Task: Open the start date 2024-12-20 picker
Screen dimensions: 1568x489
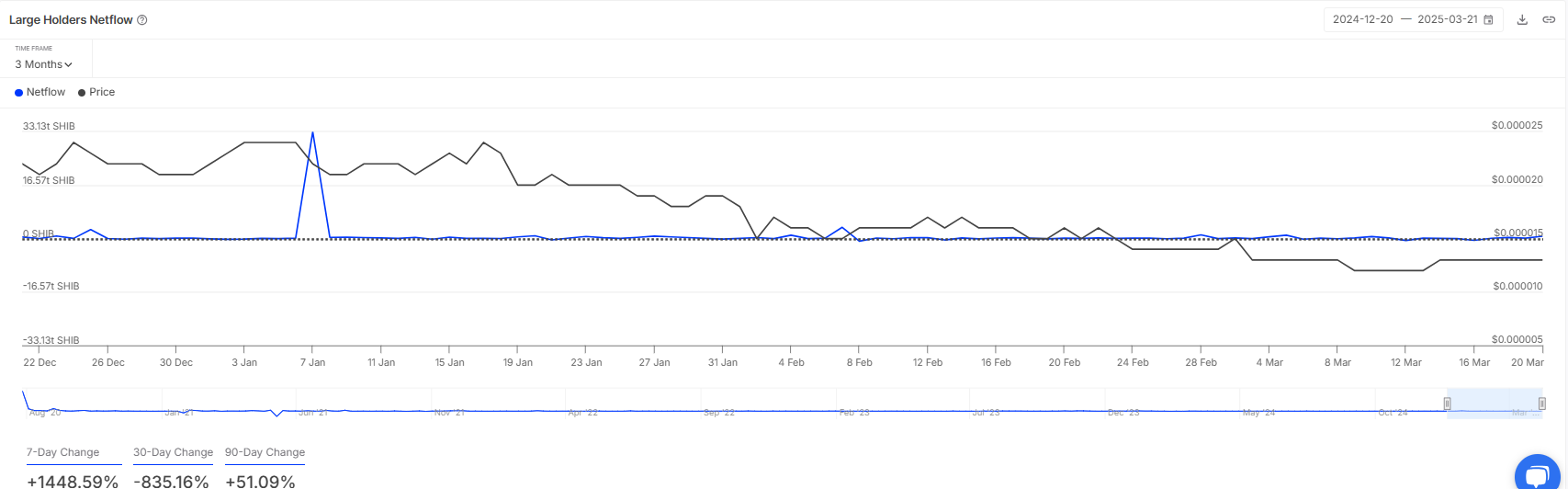Action: 1363,19
